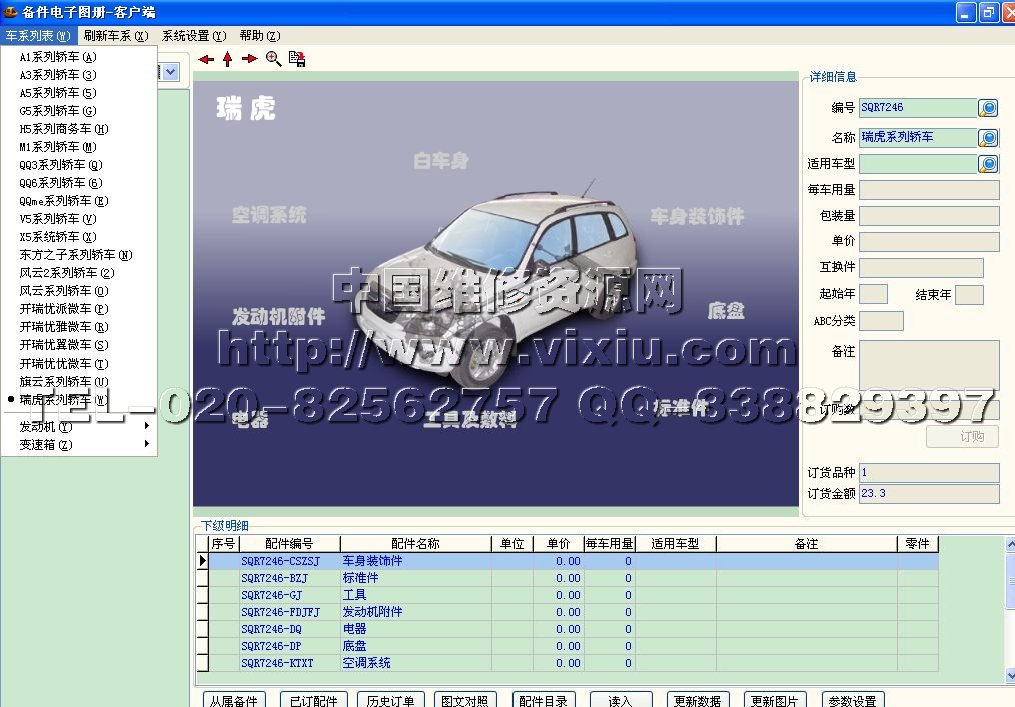Select 东方之子系列轿车 in the car list

click(76, 255)
